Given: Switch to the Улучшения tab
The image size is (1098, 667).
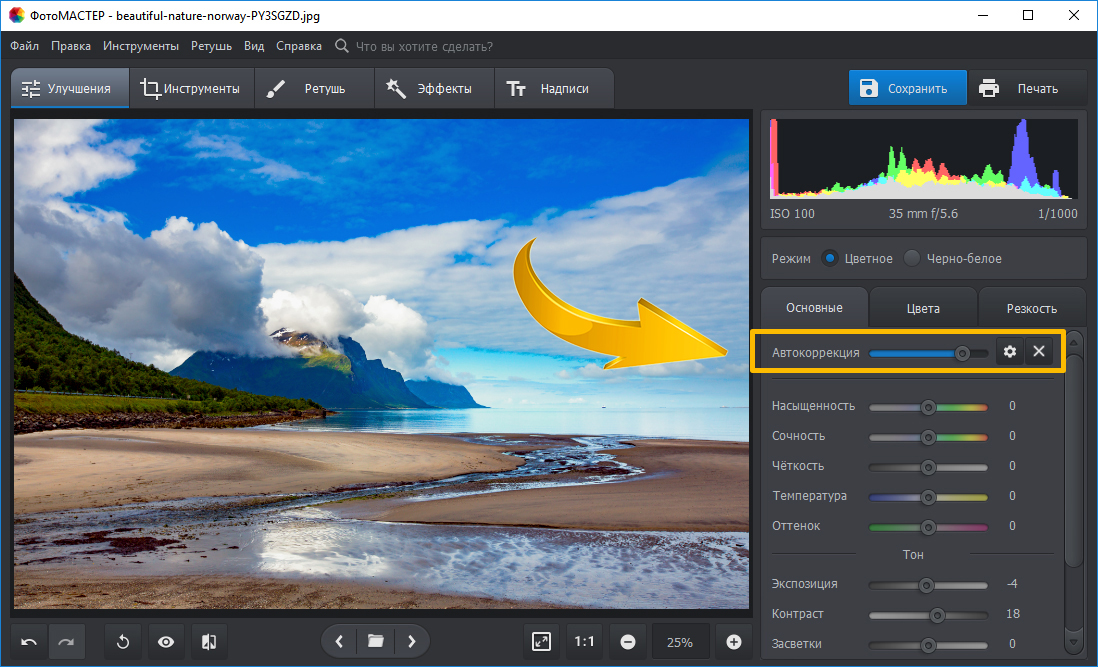Looking at the screenshot, I should (70, 88).
